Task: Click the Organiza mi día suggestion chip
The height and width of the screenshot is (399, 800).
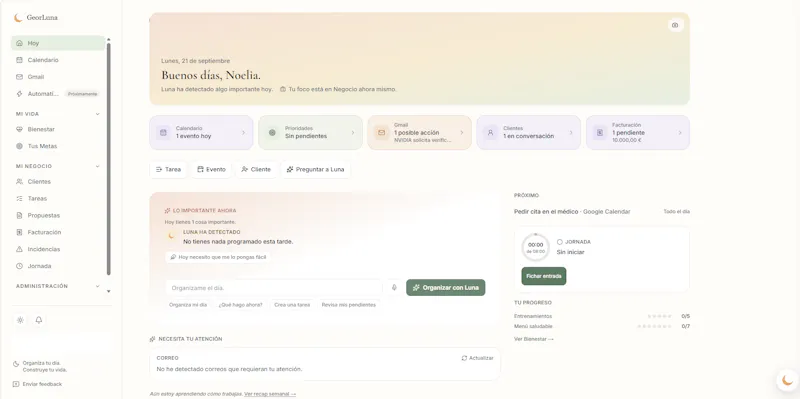Action: coord(188,305)
